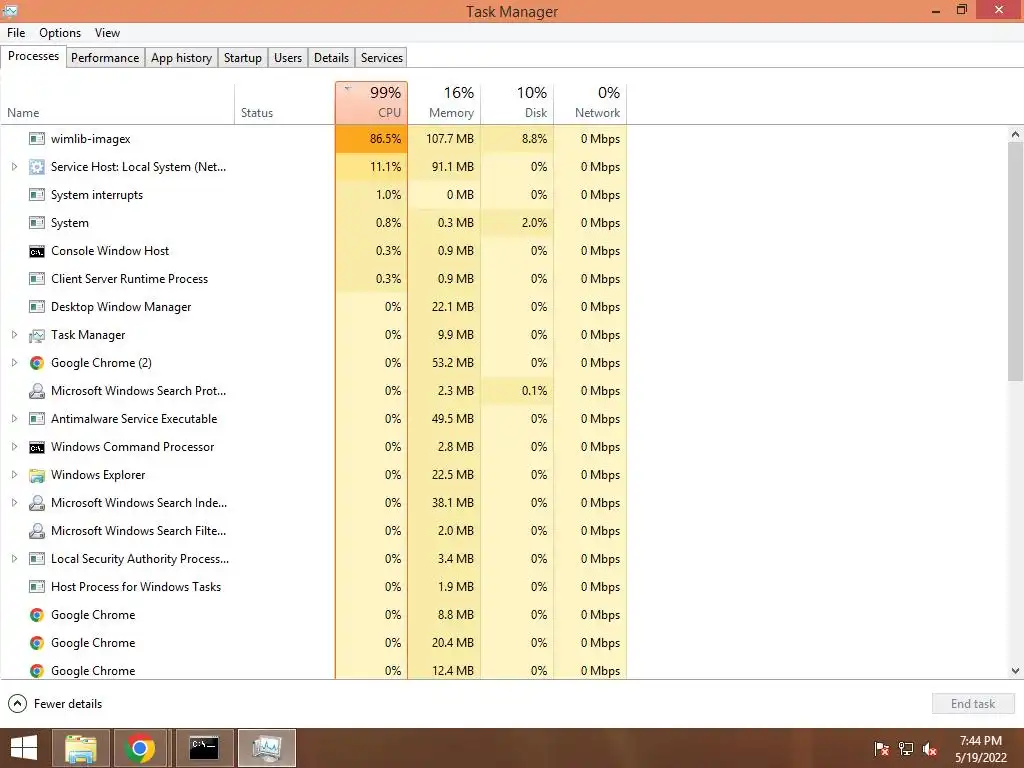Click the muted volume tray icon
1024x768 pixels.
(930, 748)
